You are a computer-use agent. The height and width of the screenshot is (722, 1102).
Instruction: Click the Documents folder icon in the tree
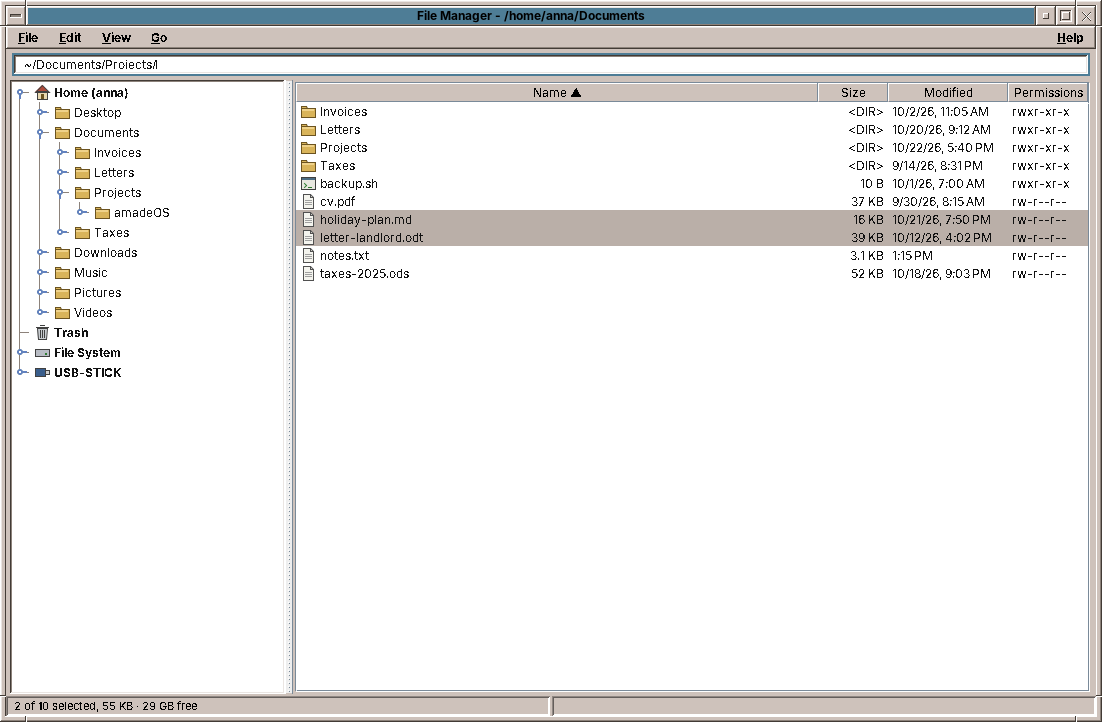point(63,133)
